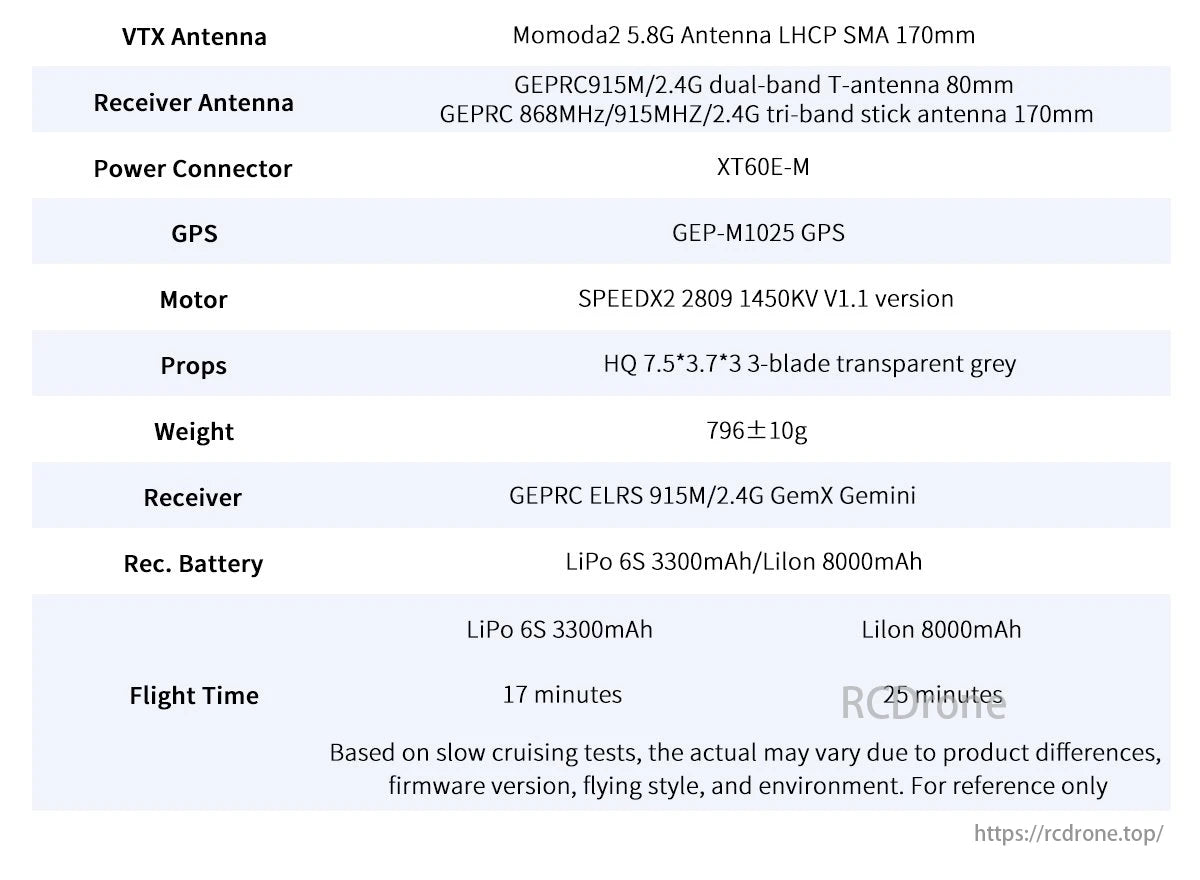Click the 796±10g weight value
Image resolution: width=1200 pixels, height=880 pixels.
(x=756, y=431)
